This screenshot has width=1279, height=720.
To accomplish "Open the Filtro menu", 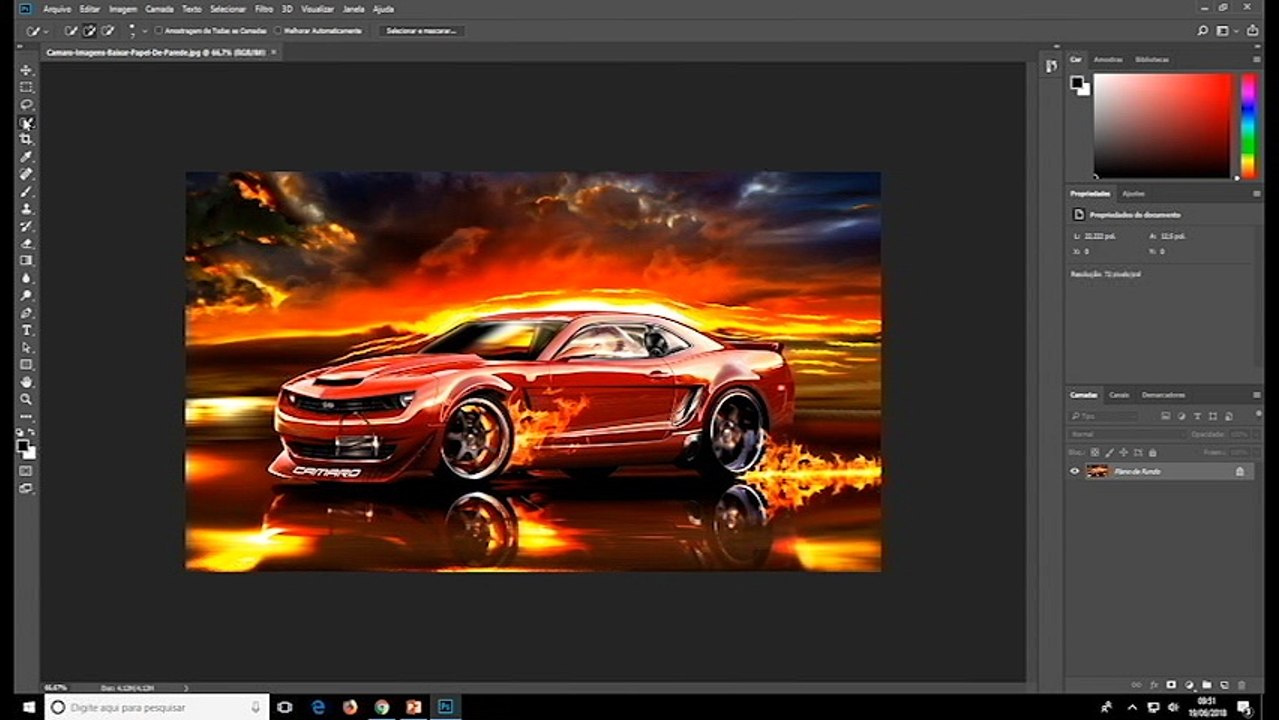I will pyautogui.click(x=264, y=8).
